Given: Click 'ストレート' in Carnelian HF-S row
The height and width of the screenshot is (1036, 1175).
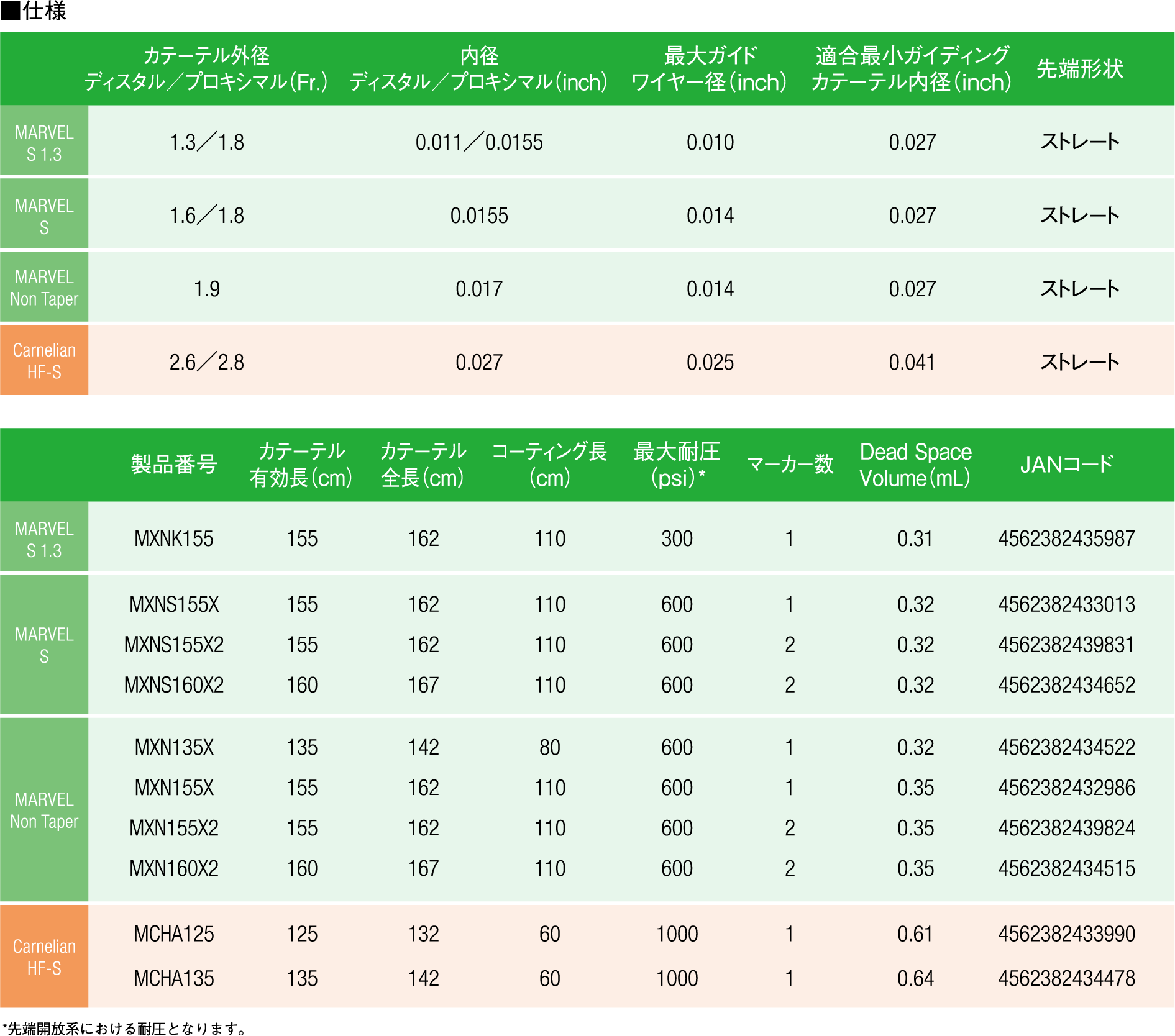Looking at the screenshot, I should [1080, 362].
